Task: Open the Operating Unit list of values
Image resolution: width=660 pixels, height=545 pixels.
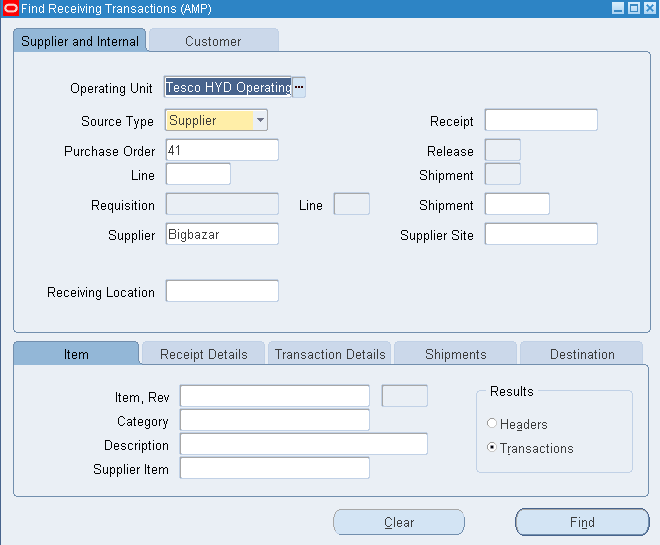Action: click(299, 88)
